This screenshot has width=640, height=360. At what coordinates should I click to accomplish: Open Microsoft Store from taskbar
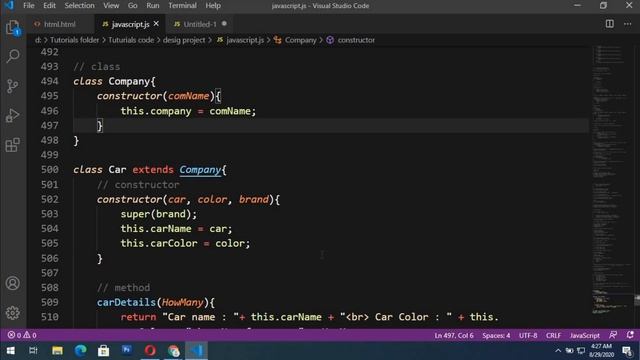(x=104, y=351)
